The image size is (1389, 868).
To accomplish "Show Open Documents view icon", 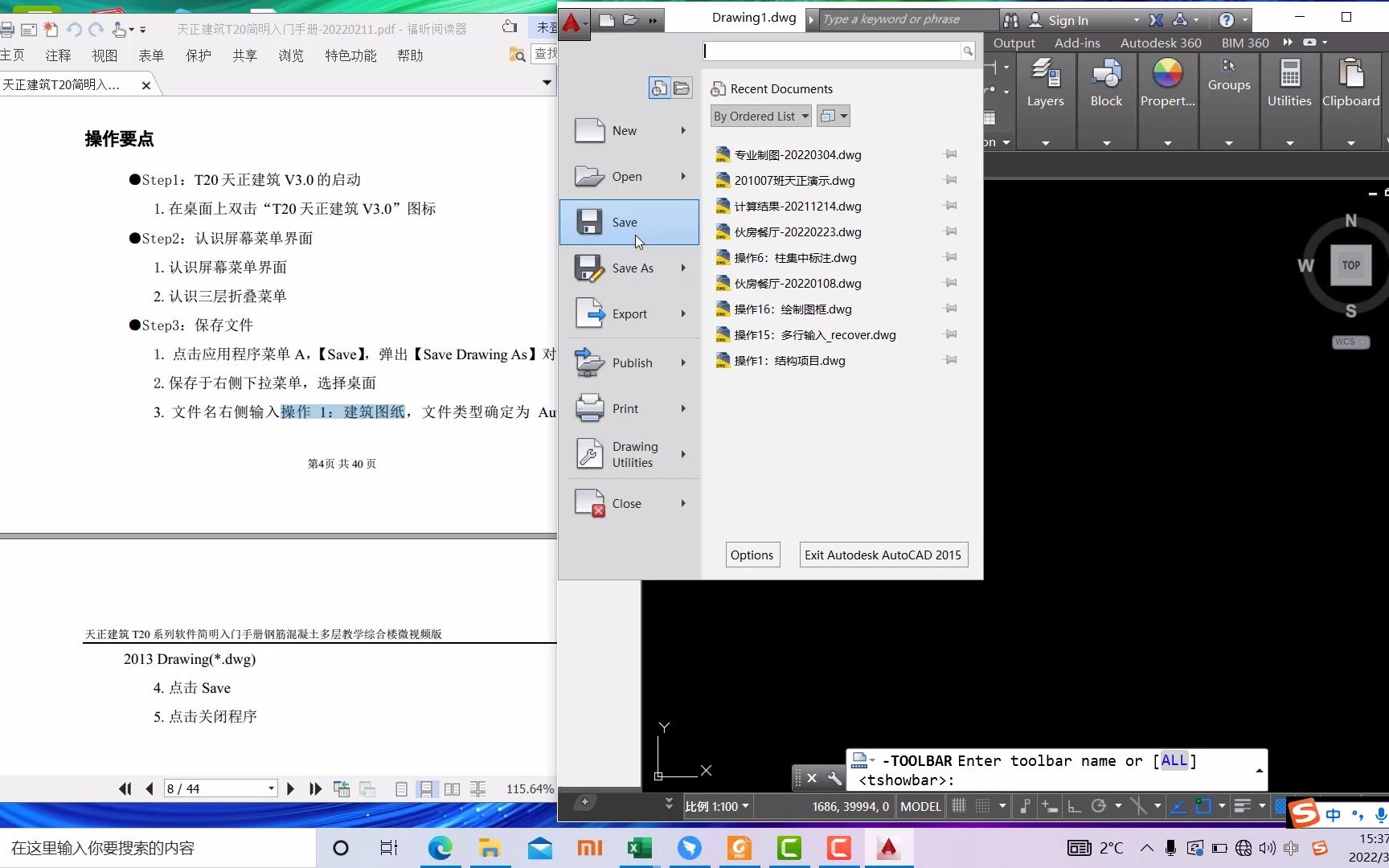I will point(682,88).
